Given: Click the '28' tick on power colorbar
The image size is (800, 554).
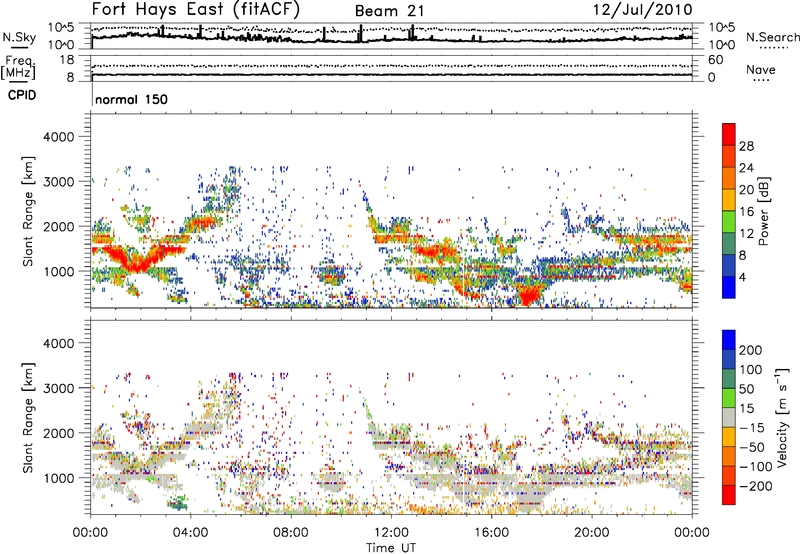Looking at the screenshot, I should 746,146.
